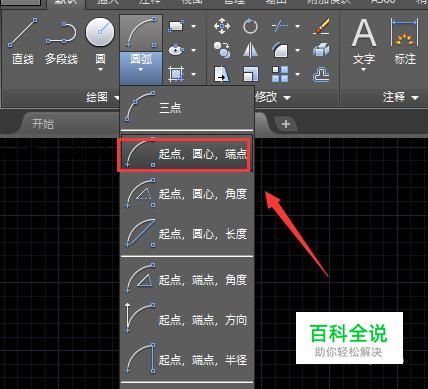Screen dimensions: 428x389
Task: Open the Hatch tool dropdown arrow
Action: 194,75
